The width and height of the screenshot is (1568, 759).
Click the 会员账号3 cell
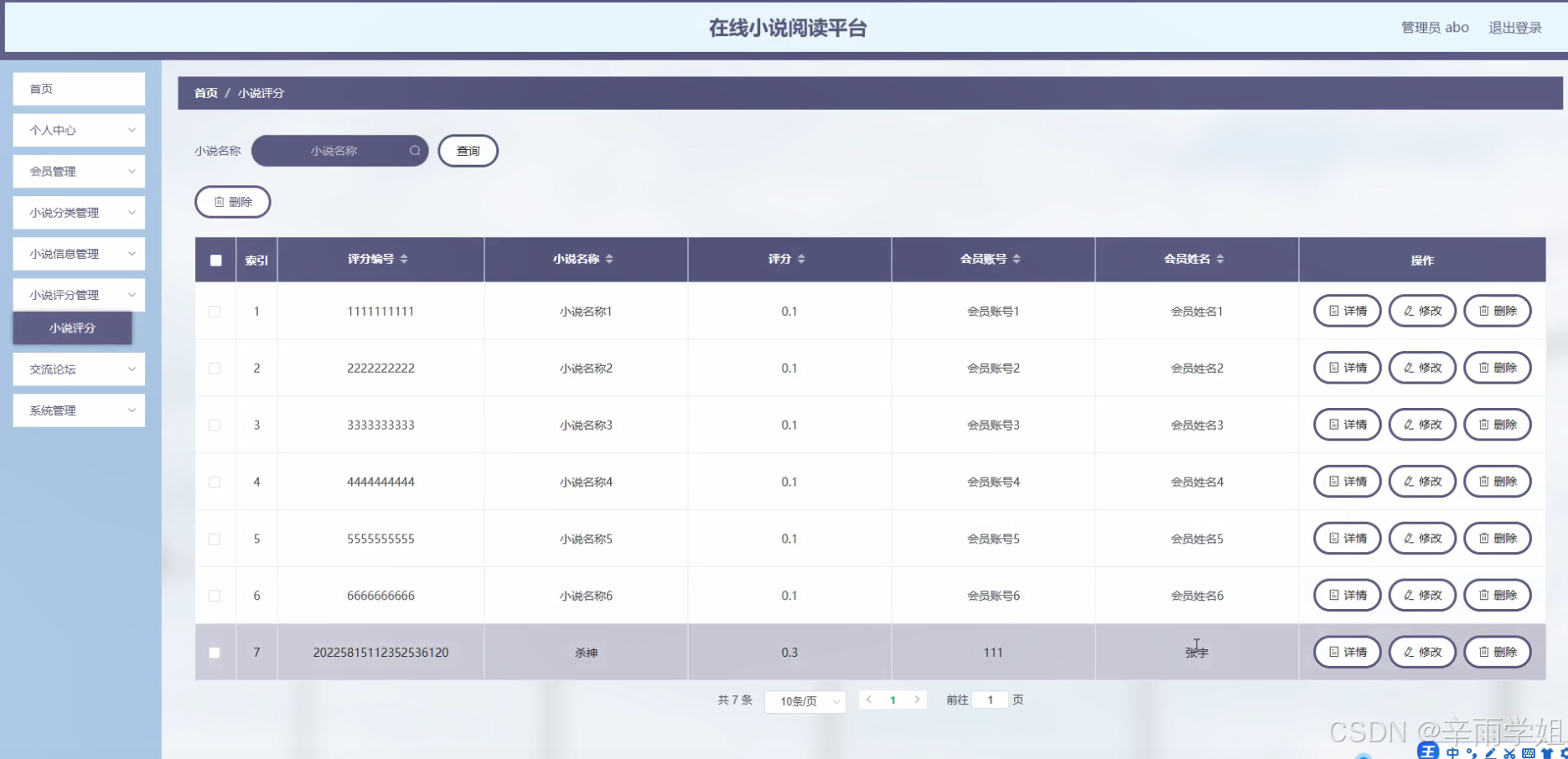tap(993, 426)
